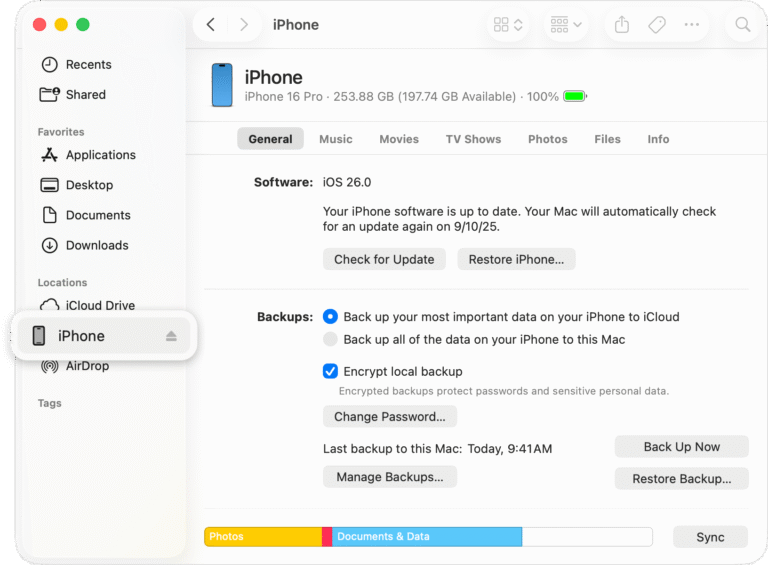Open Documents in the sidebar

[85, 215]
